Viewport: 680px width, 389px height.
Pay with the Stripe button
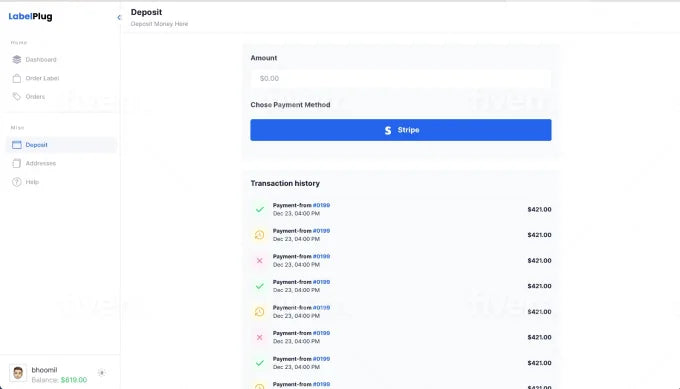pos(401,130)
